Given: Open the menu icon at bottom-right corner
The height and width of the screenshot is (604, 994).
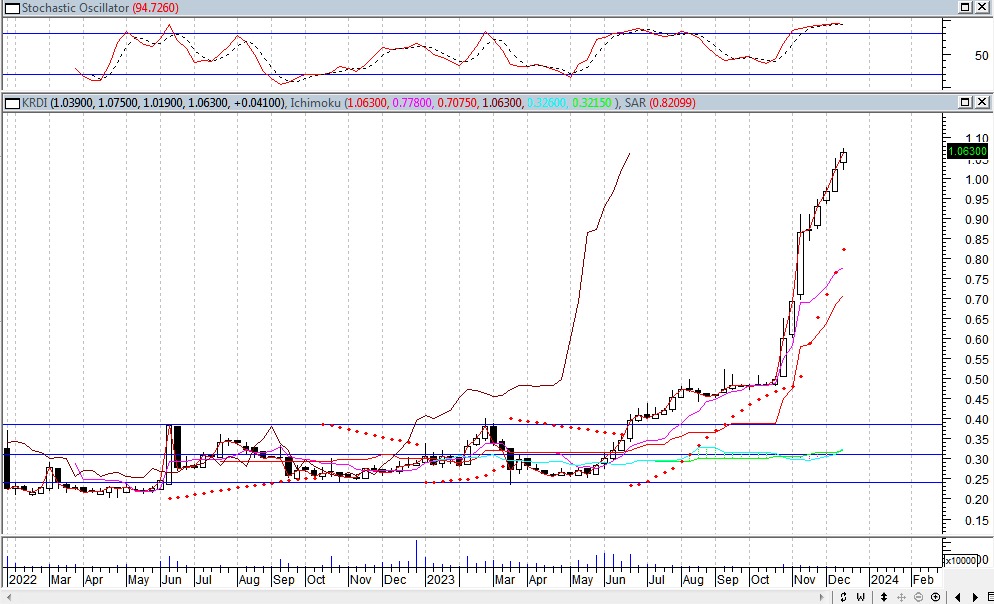Looking at the screenshot, I should tap(990, 597).
